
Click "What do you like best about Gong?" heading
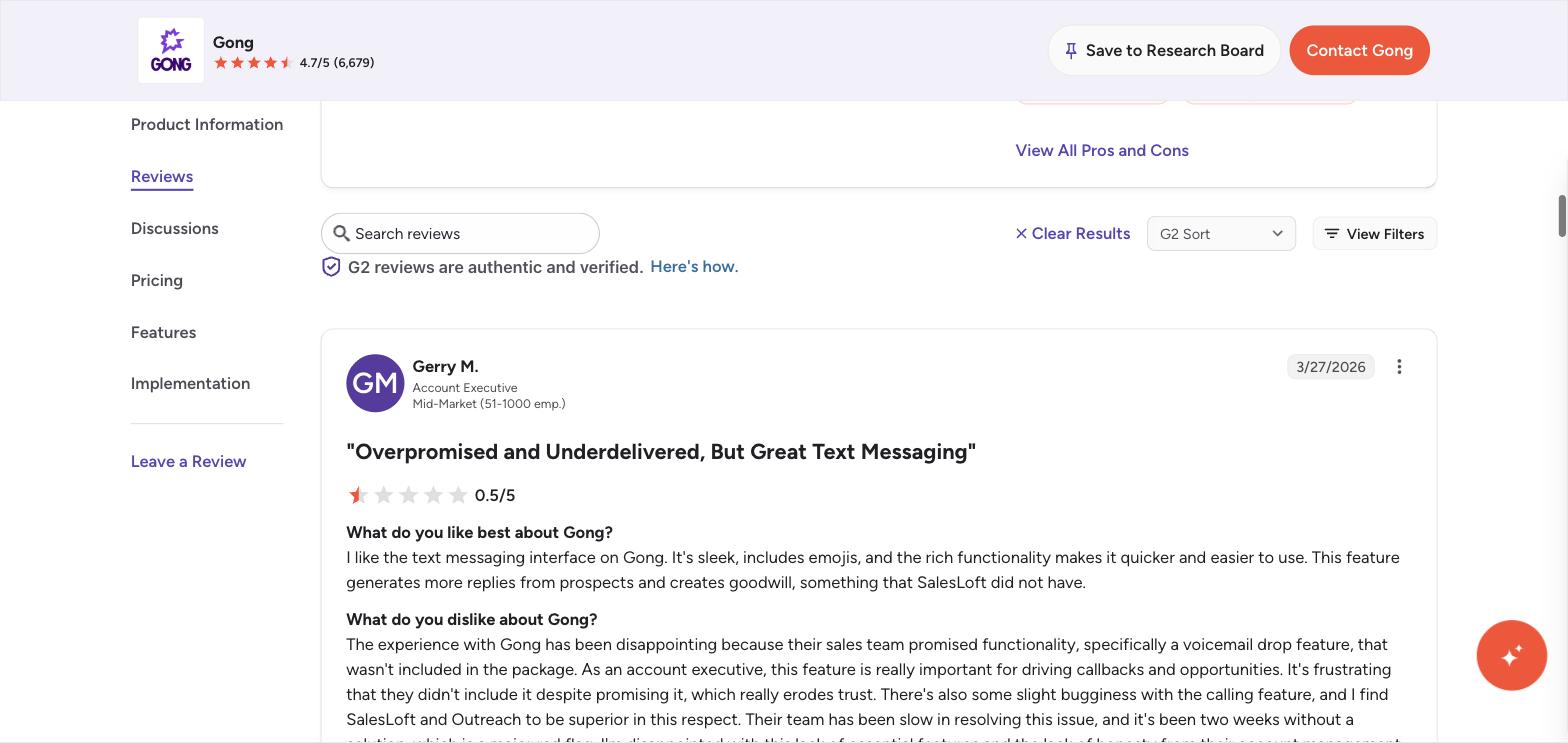[x=479, y=532]
